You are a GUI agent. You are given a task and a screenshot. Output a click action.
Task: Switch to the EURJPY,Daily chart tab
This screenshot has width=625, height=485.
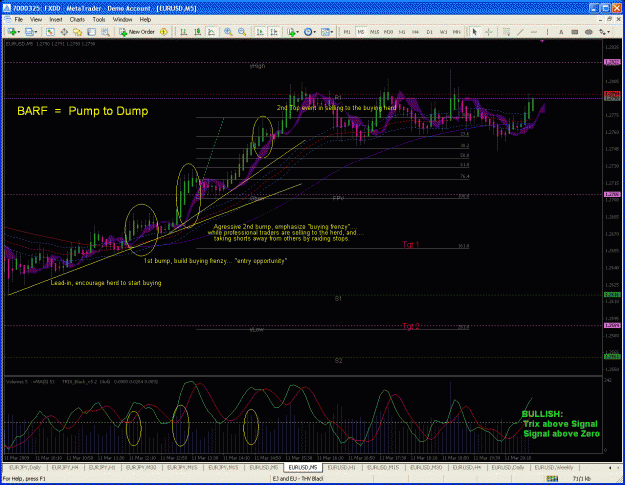tap(25, 467)
